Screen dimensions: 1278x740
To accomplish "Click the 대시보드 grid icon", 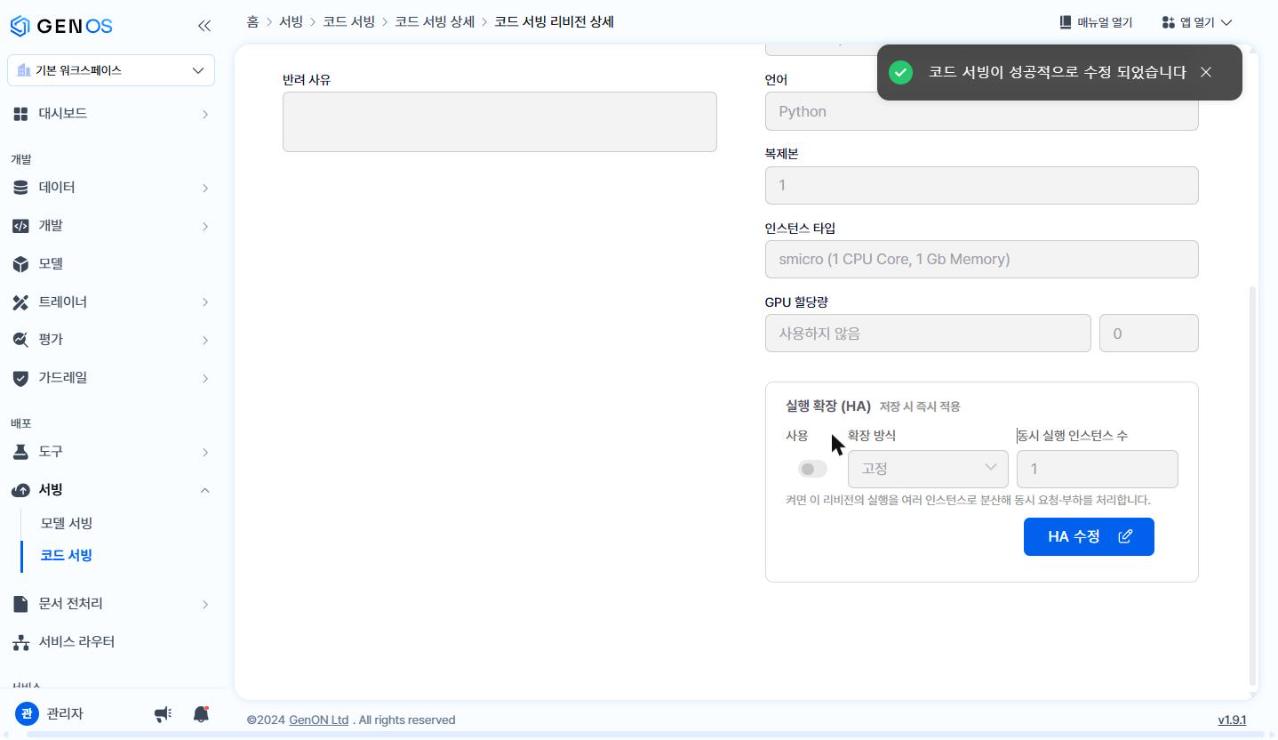I will point(20,114).
